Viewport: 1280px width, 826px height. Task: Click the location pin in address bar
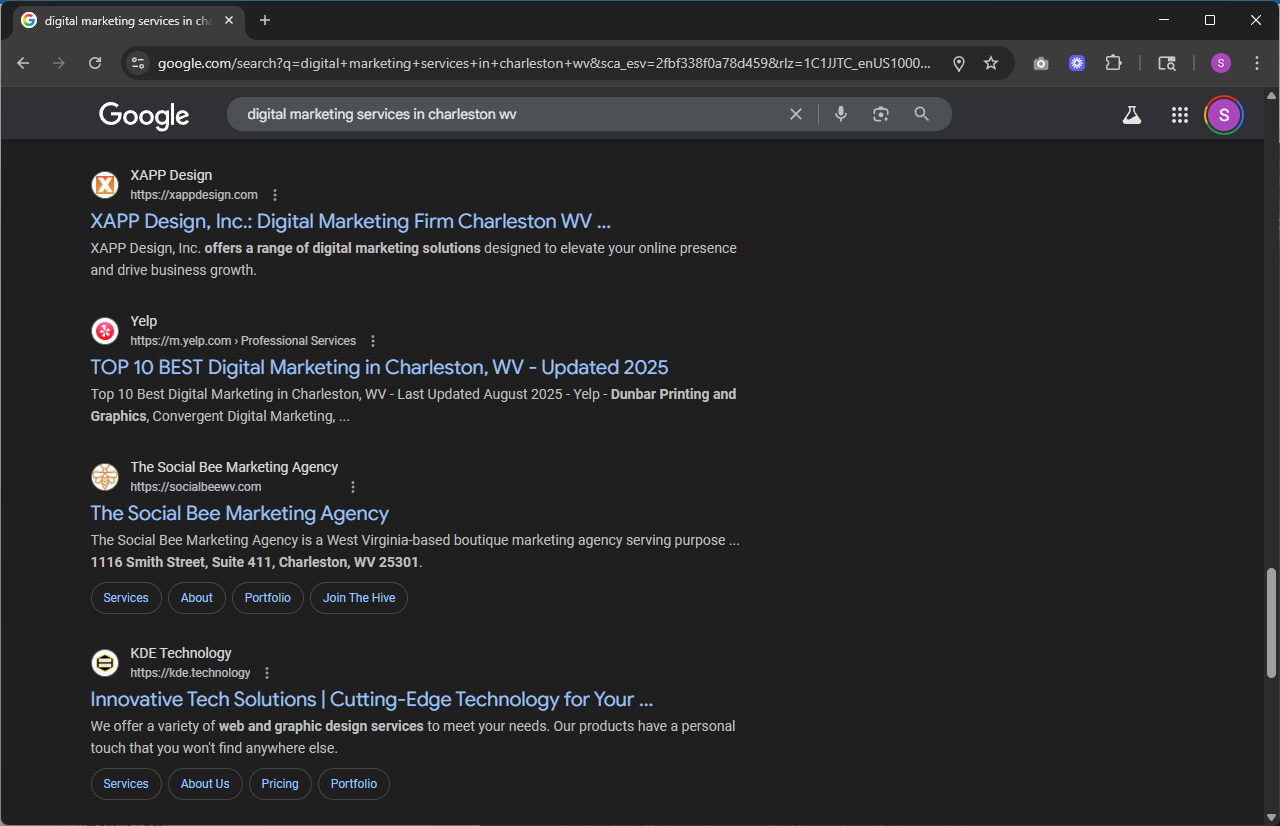[x=958, y=63]
